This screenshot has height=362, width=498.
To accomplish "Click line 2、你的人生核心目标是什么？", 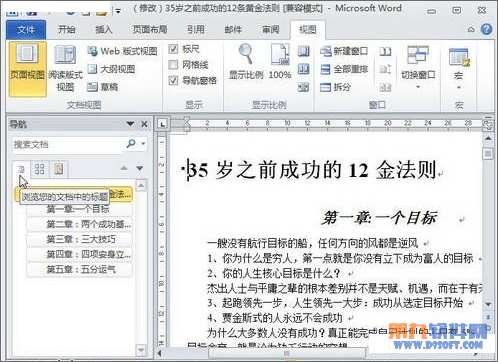I will click(273, 273).
